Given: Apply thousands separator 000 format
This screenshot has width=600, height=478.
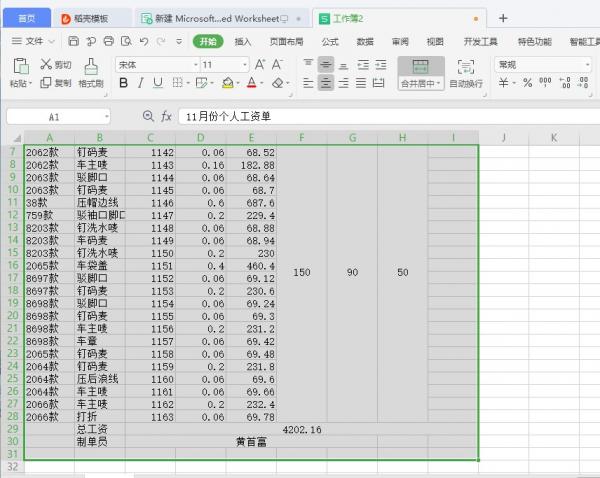Looking at the screenshot, I should pyautogui.click(x=545, y=82).
